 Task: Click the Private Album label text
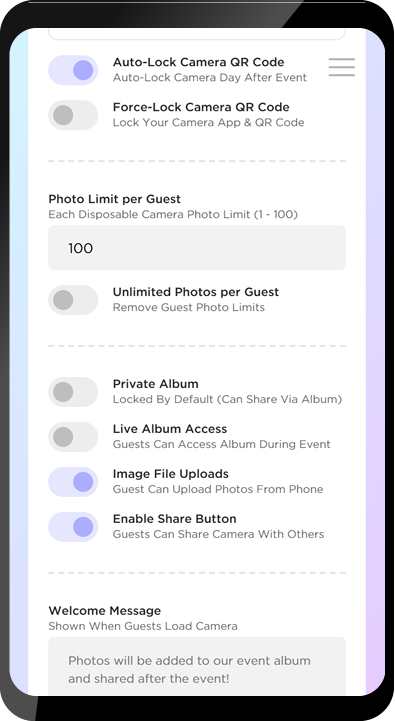156,384
